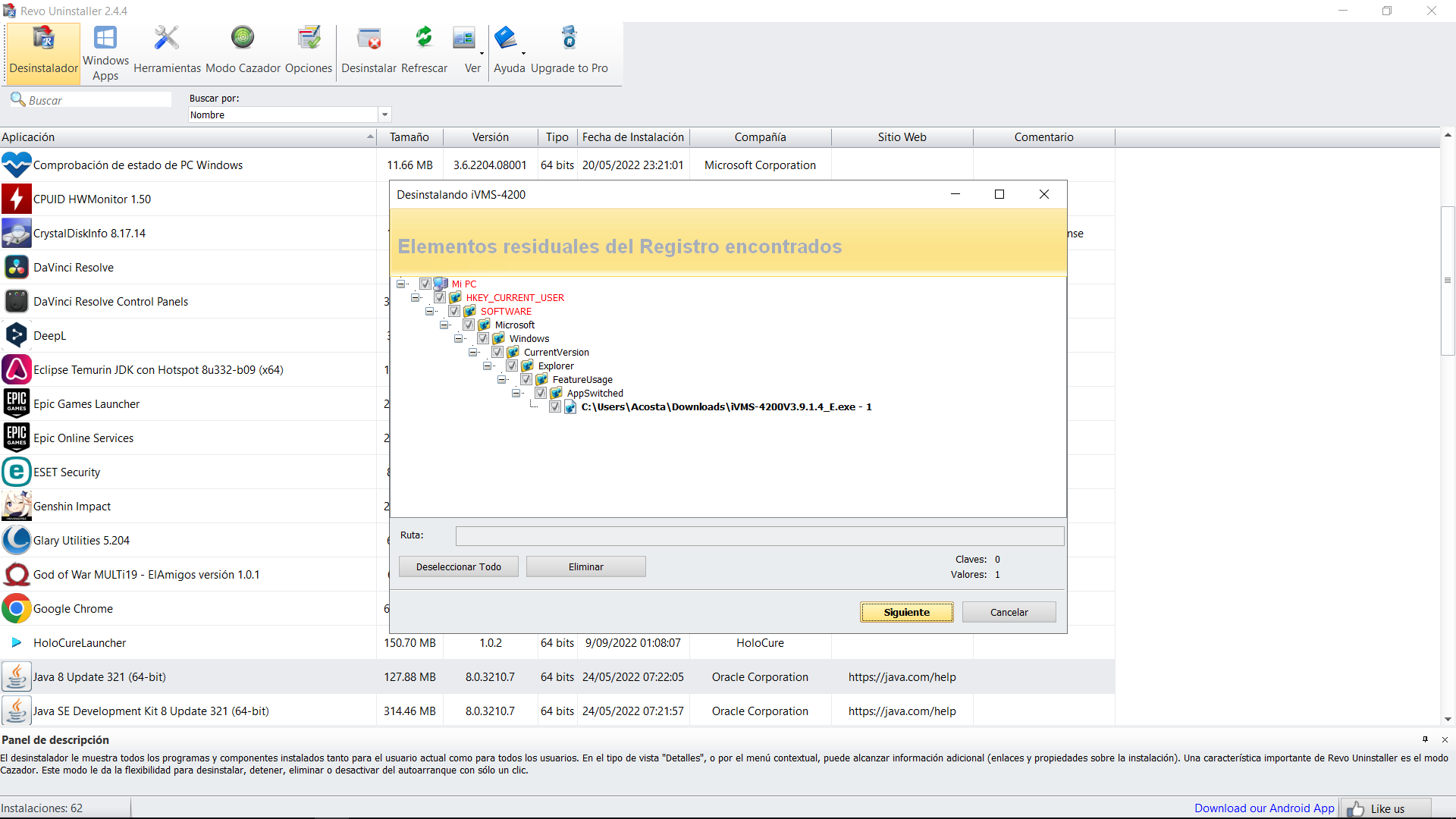1456x819 pixels.
Task: Collapse the Microsoft tree node
Action: 444,325
